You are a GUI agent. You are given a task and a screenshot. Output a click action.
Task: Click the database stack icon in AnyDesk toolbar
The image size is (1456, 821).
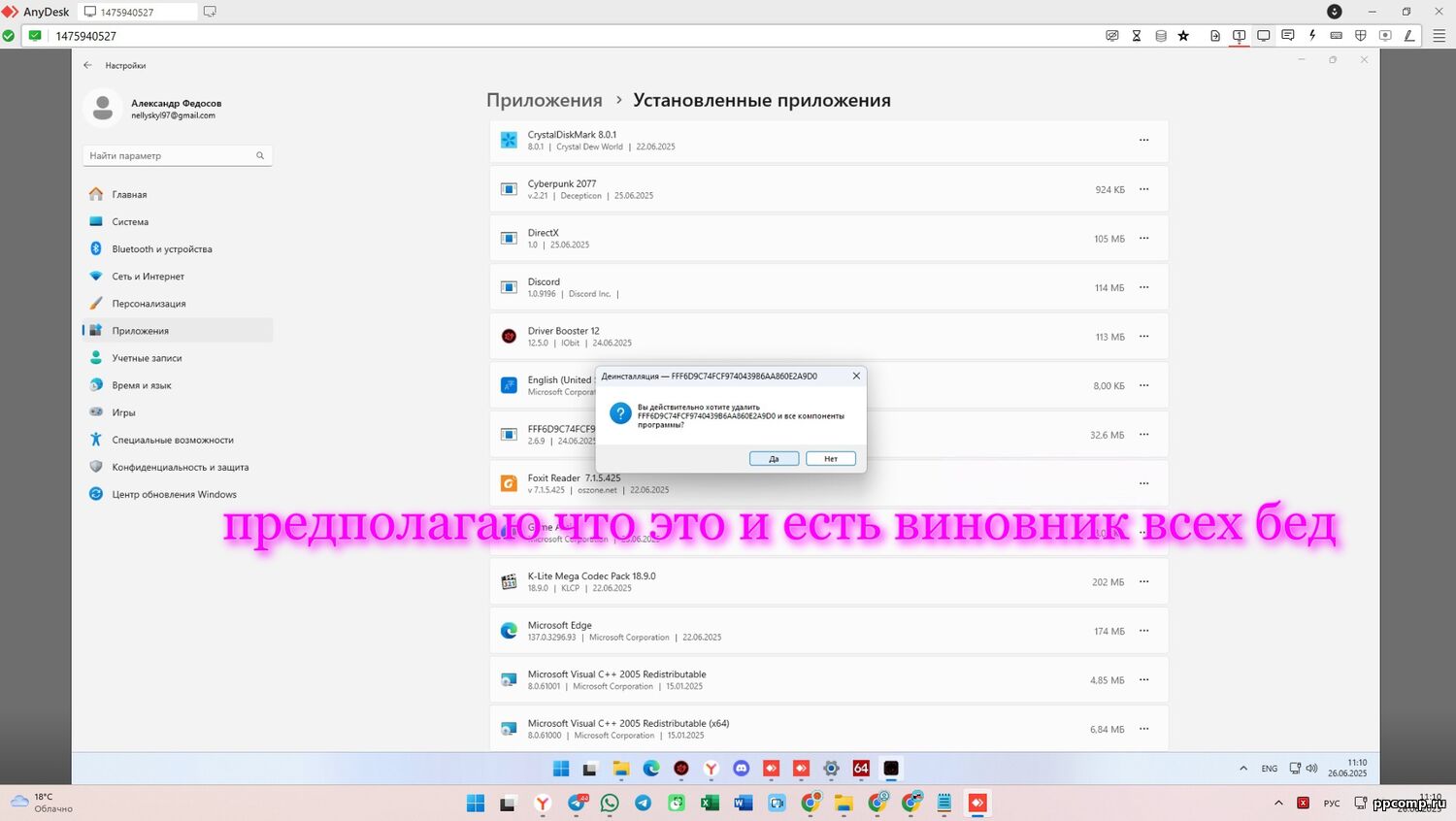pyautogui.click(x=1161, y=36)
